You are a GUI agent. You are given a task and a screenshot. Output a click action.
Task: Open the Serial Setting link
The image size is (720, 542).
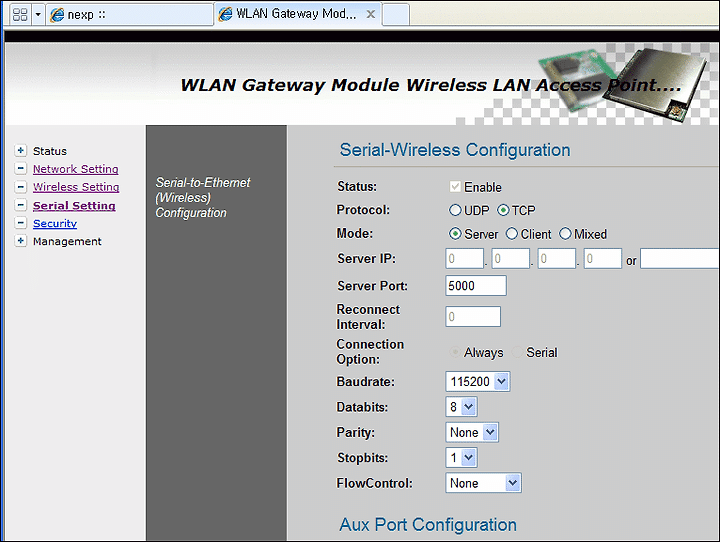click(x=74, y=205)
